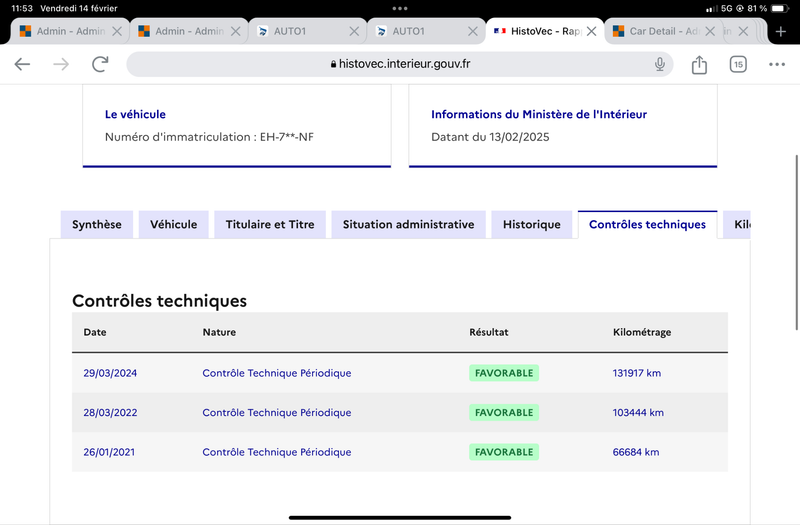Click the Résultat column header
800x525 pixels.
coord(489,332)
